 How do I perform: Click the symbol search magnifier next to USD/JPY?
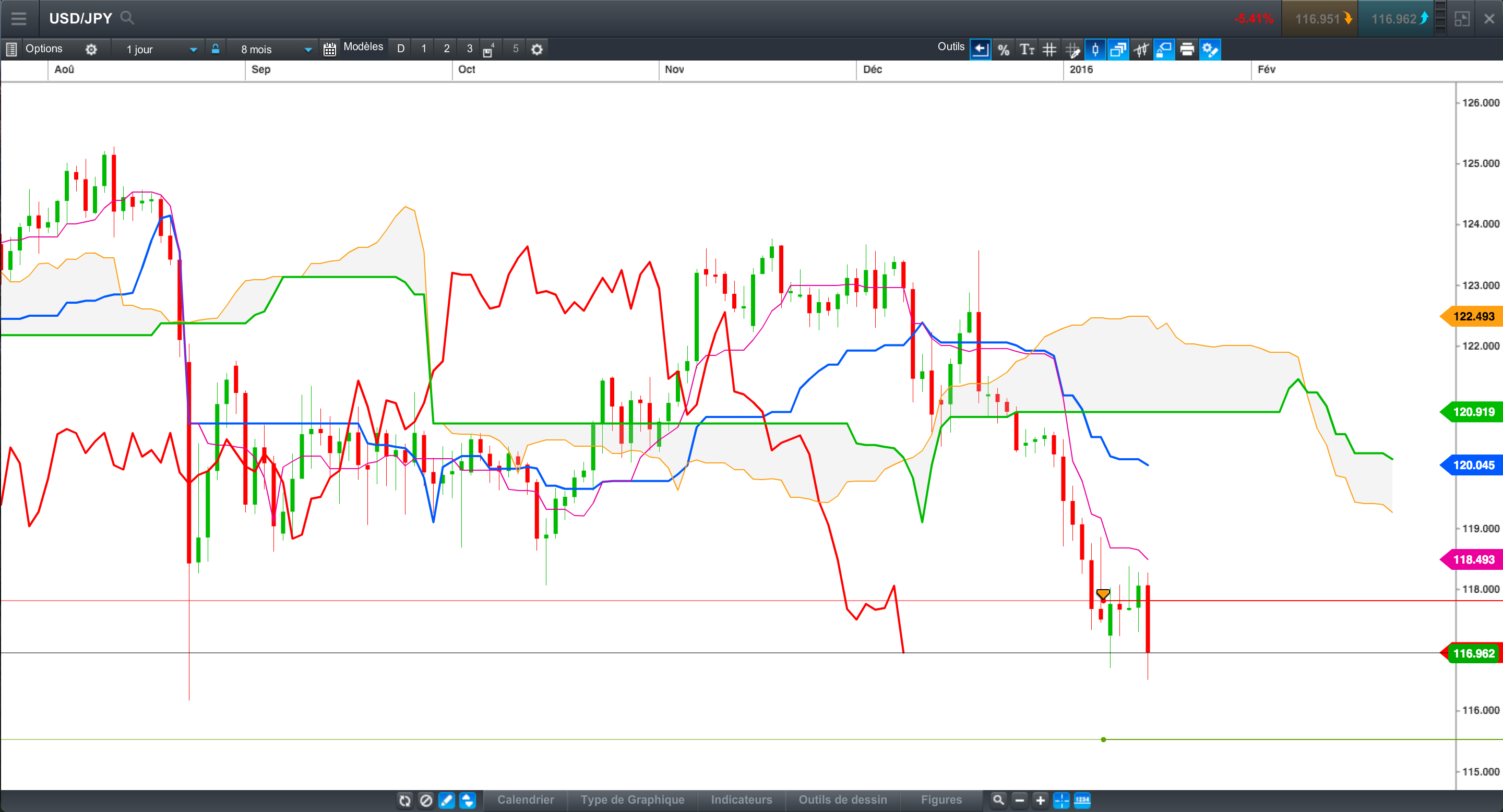[127, 18]
